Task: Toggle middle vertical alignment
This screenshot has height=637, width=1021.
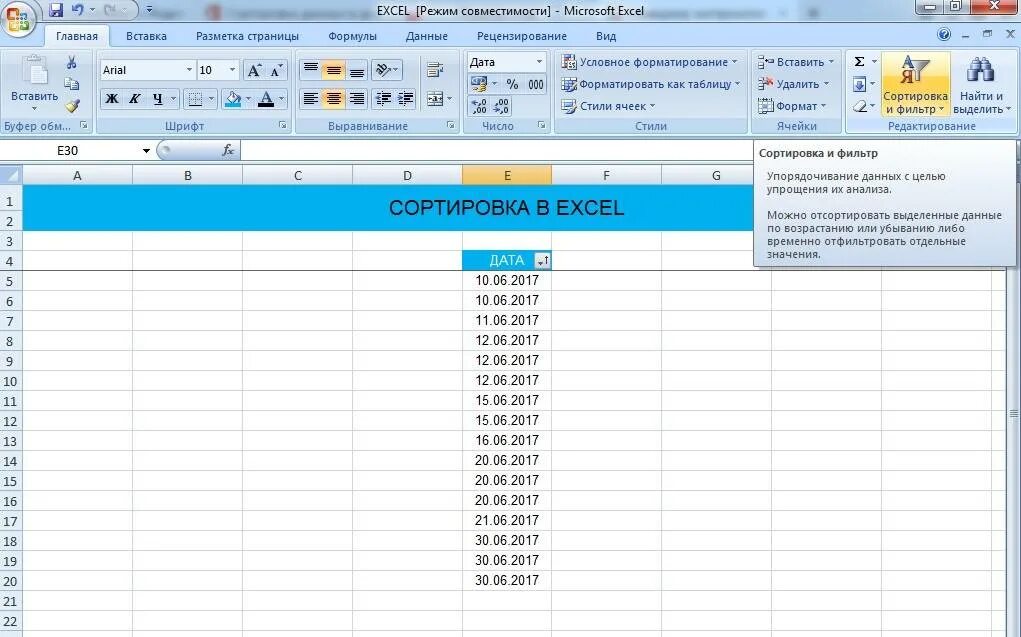Action: click(333, 70)
